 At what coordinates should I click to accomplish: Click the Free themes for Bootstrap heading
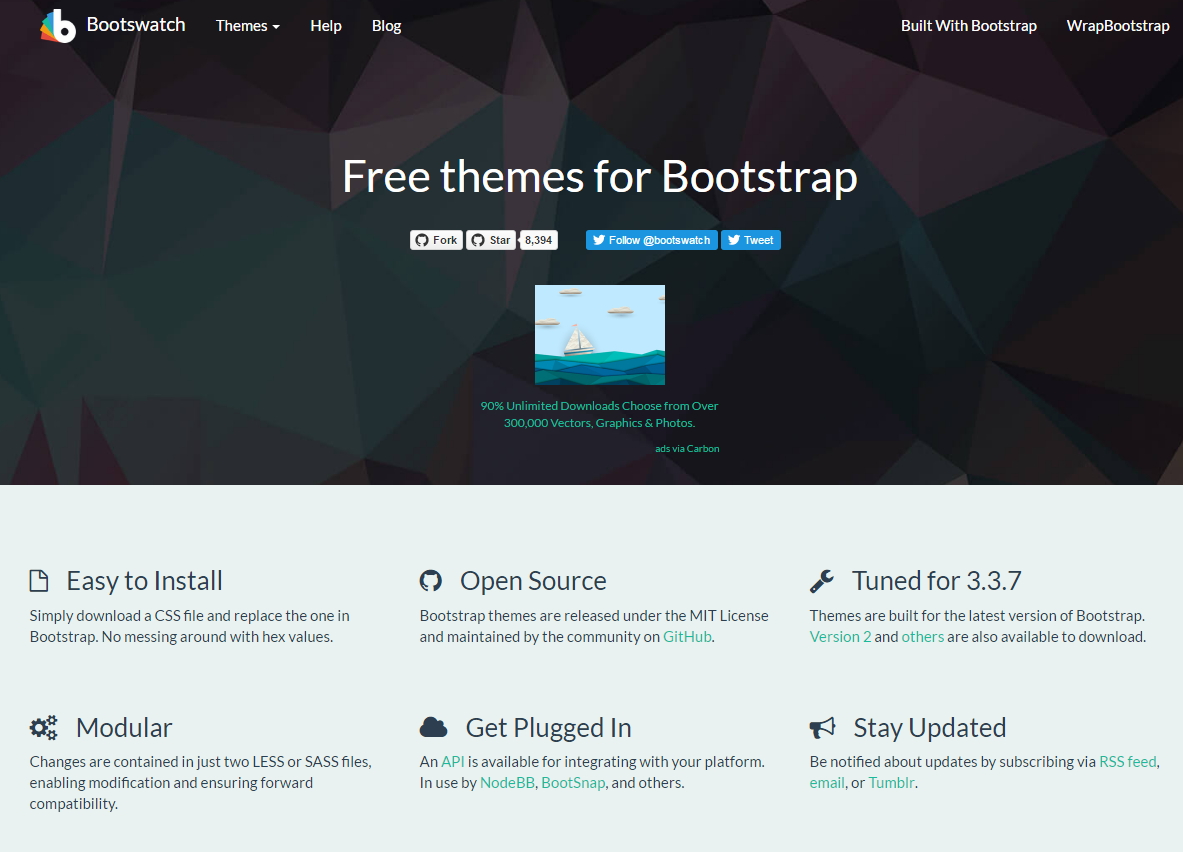(x=600, y=177)
